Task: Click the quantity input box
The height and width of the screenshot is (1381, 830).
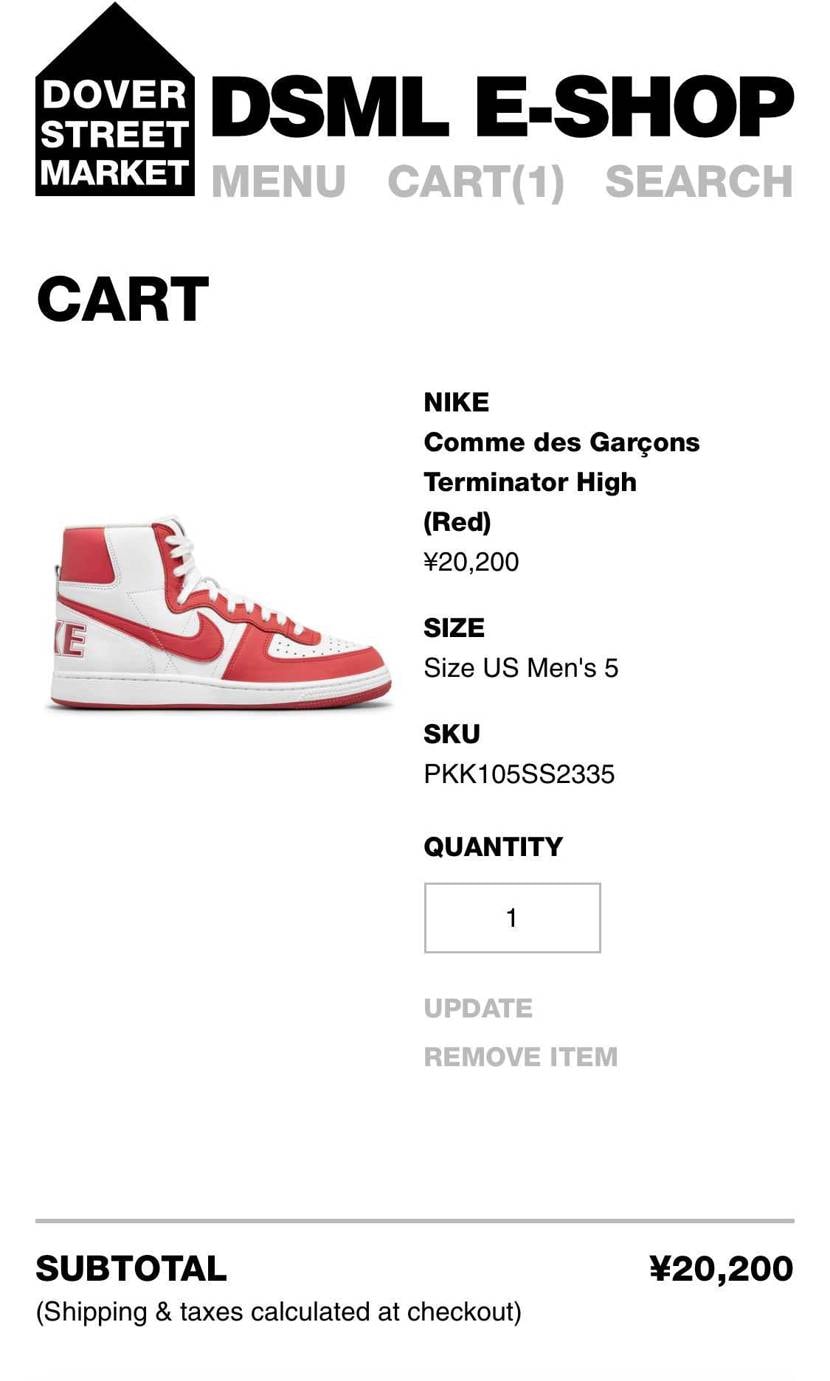Action: (512, 918)
